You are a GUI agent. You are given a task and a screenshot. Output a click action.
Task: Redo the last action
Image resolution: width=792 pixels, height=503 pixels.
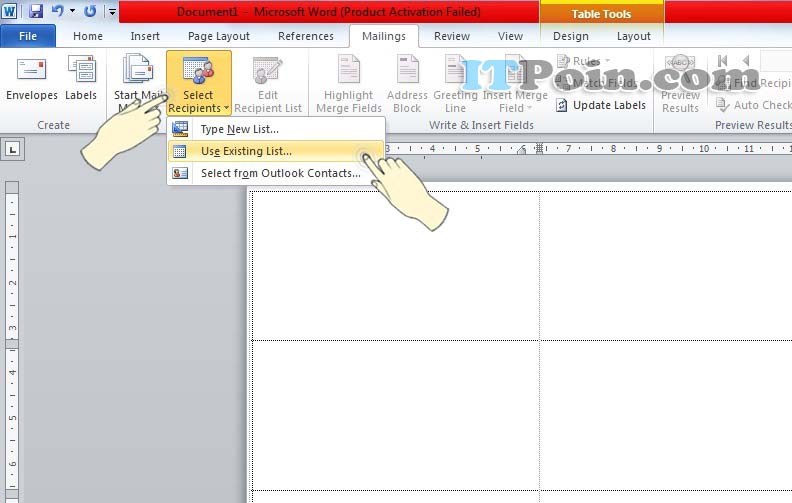point(90,11)
